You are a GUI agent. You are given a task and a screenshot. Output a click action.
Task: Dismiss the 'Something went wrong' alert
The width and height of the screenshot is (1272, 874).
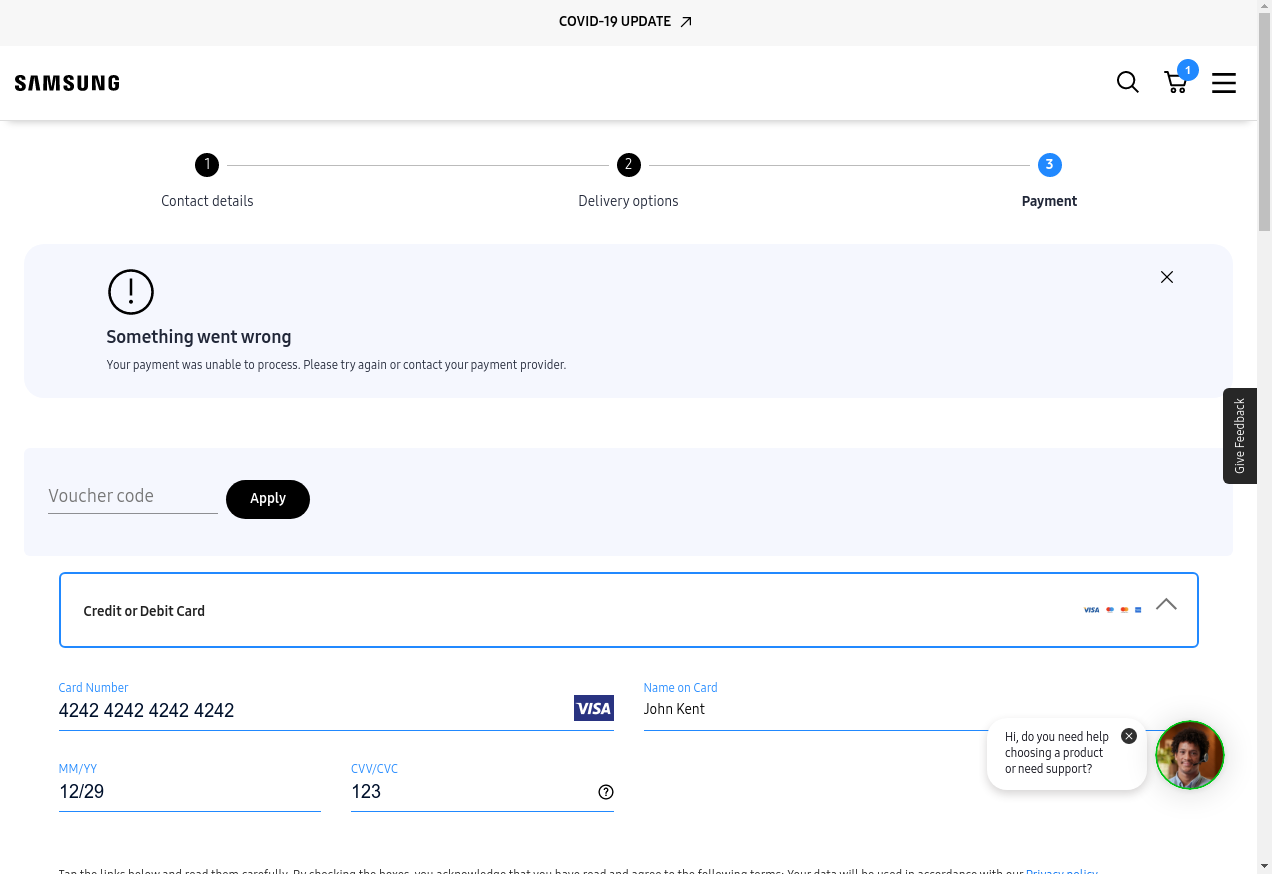click(1166, 277)
